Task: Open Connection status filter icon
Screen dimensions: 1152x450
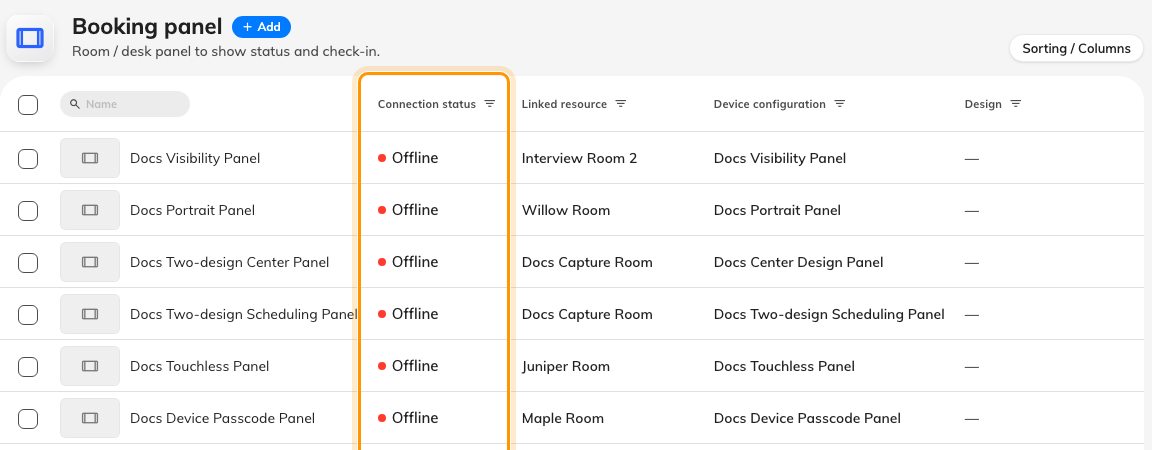Action: [490, 104]
